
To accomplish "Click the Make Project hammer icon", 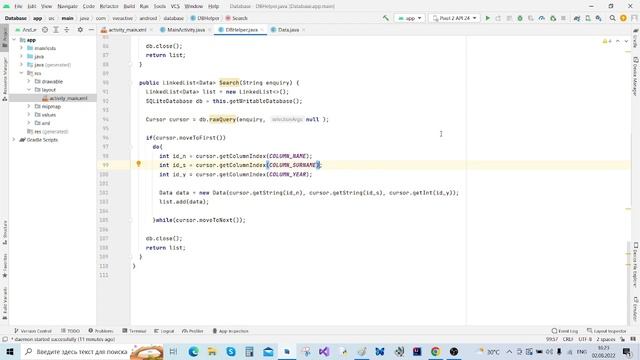I will (x=385, y=18).
